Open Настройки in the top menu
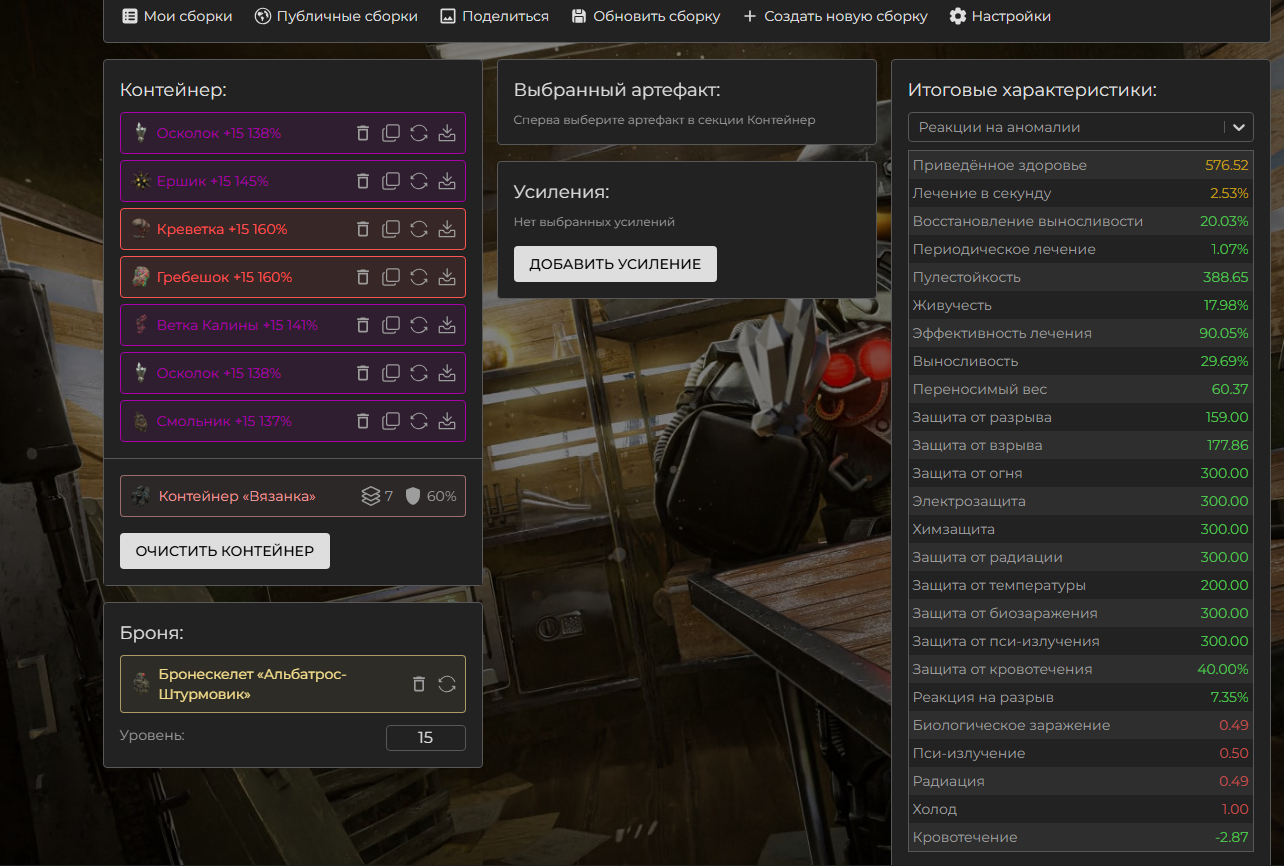 (x=1000, y=16)
